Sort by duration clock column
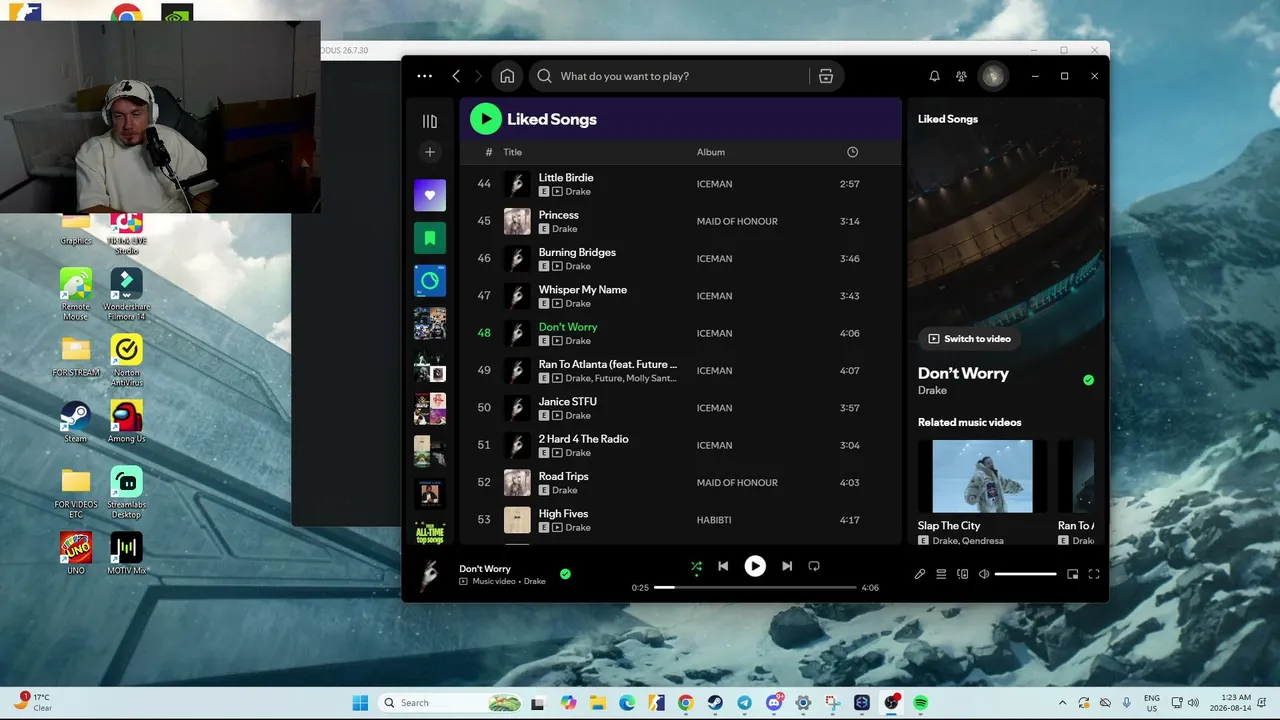This screenshot has height=720, width=1280. pos(852,152)
